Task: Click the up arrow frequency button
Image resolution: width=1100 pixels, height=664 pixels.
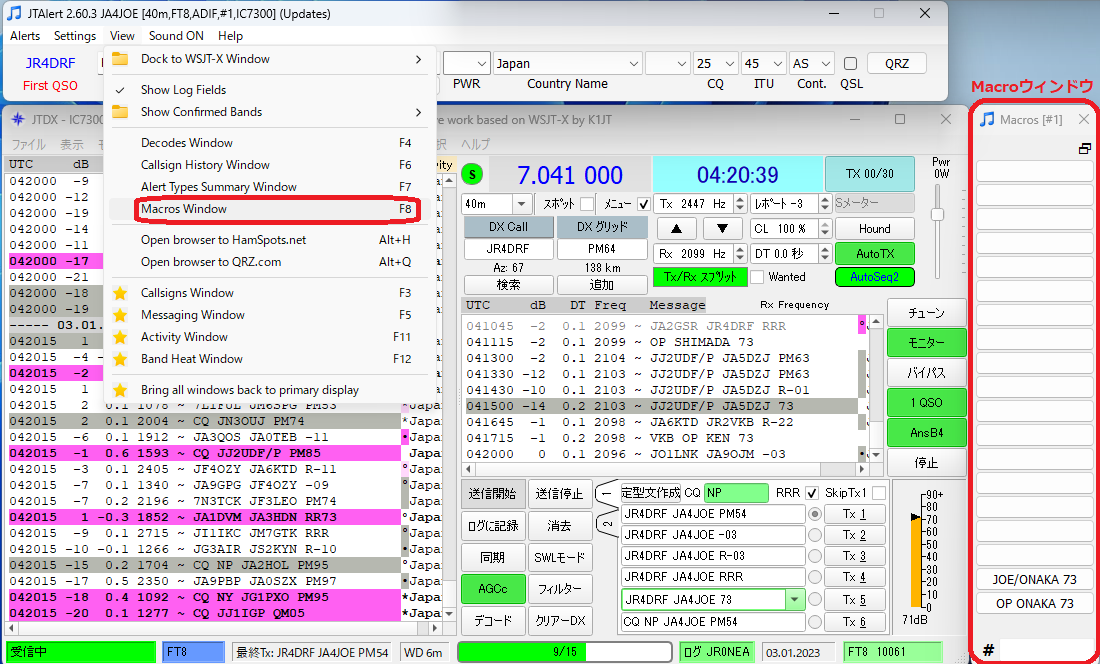Action: coord(676,228)
